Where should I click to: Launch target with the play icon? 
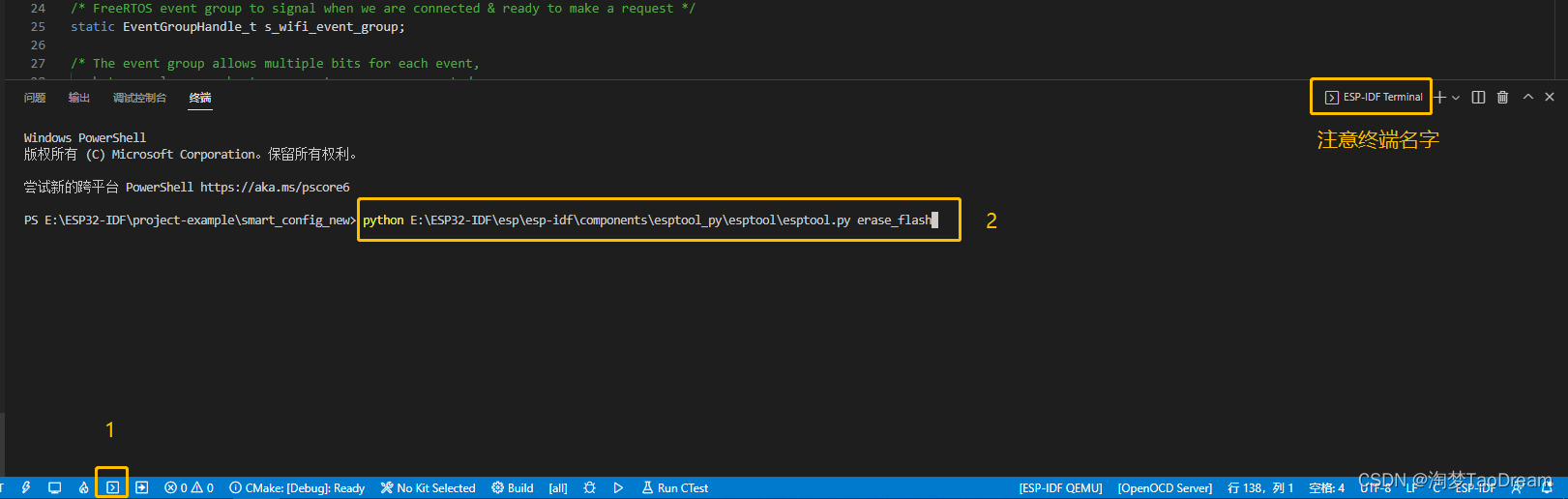point(618,487)
